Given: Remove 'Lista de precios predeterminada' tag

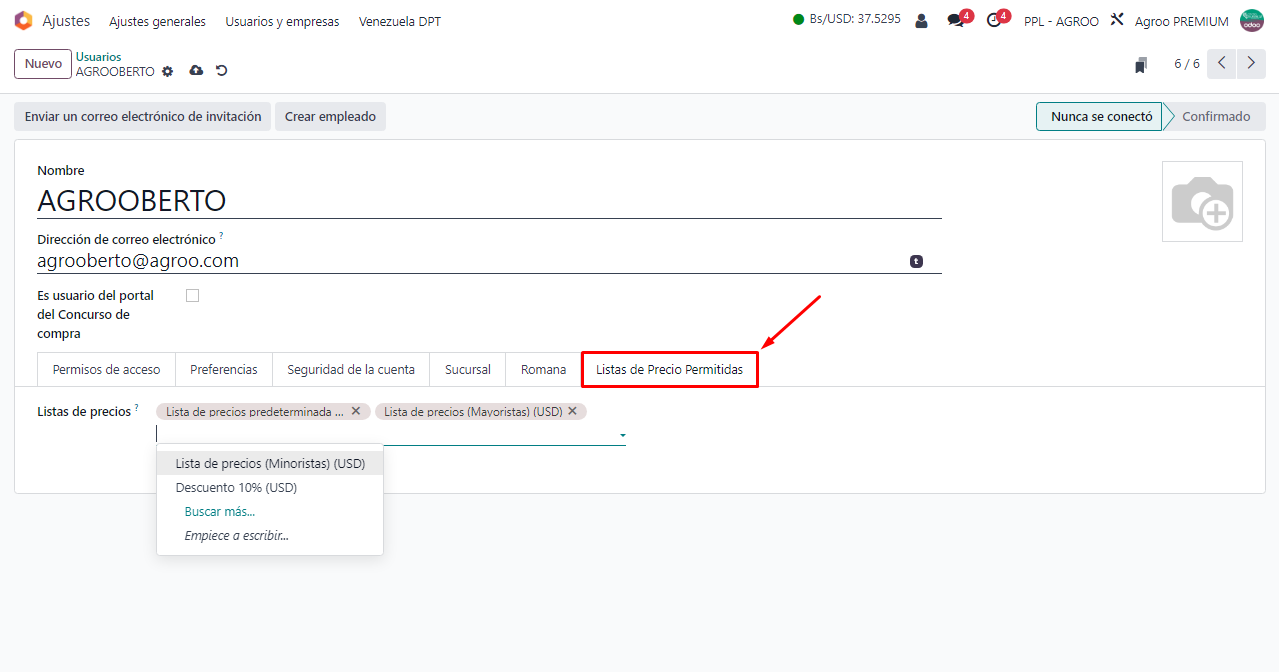Looking at the screenshot, I should point(356,411).
